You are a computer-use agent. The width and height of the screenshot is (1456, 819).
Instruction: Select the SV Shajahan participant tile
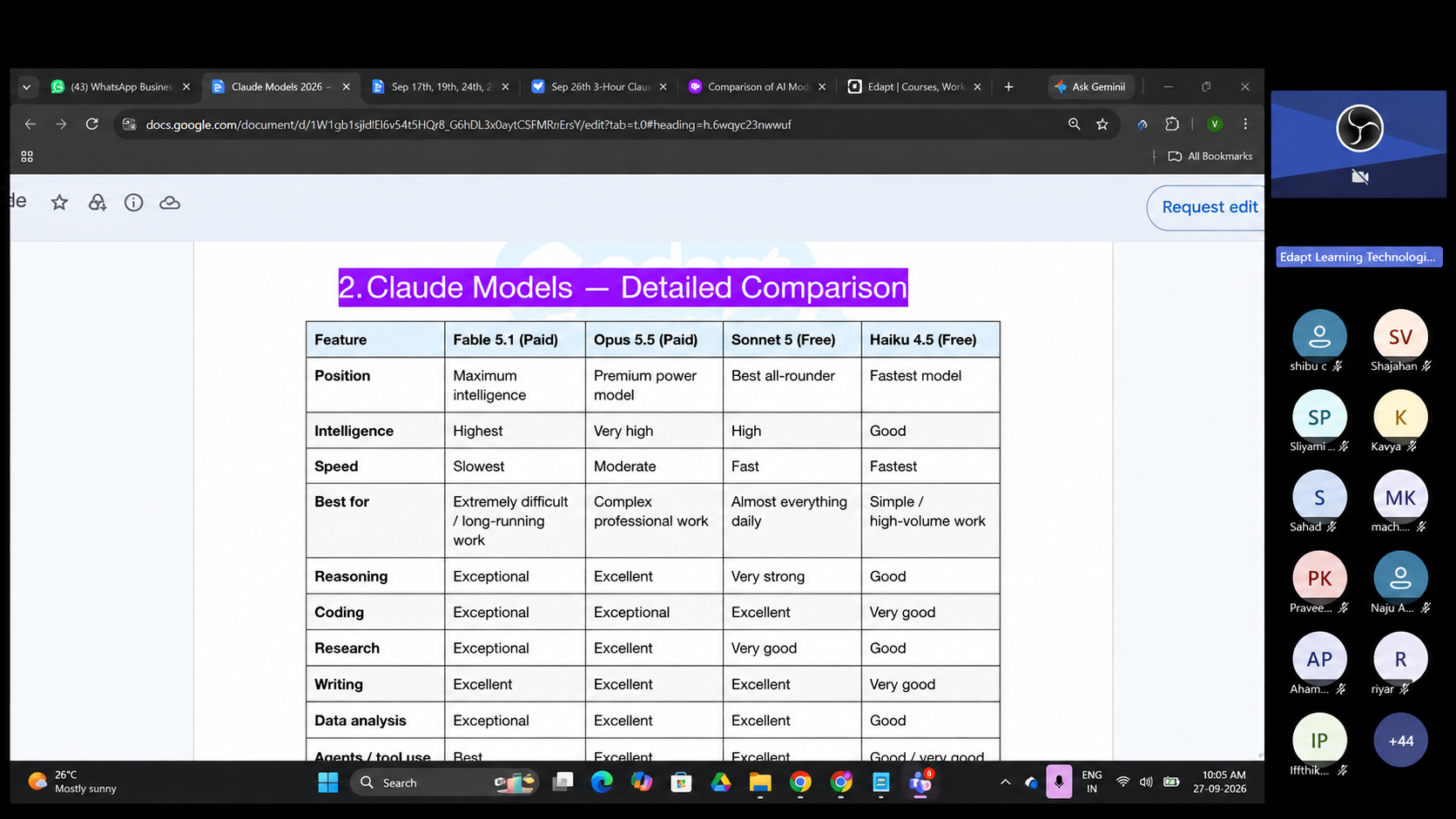(x=1400, y=341)
